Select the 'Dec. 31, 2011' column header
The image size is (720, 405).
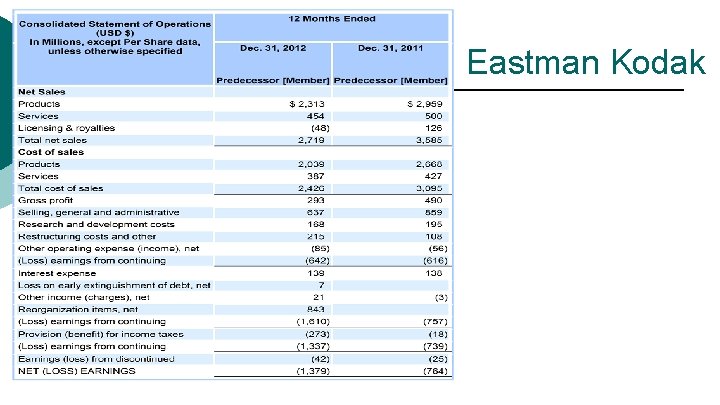[x=390, y=48]
